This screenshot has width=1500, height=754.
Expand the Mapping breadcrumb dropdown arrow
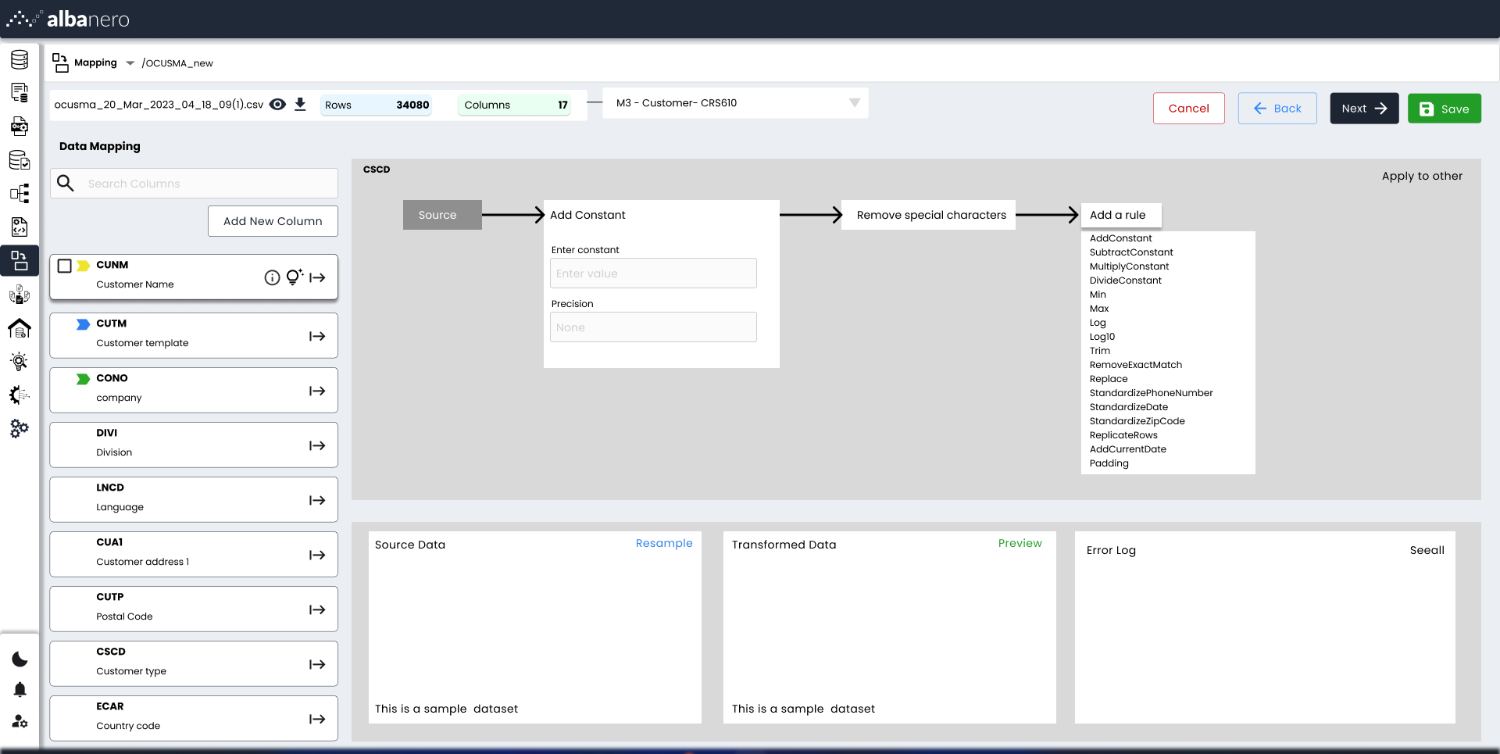click(130, 63)
